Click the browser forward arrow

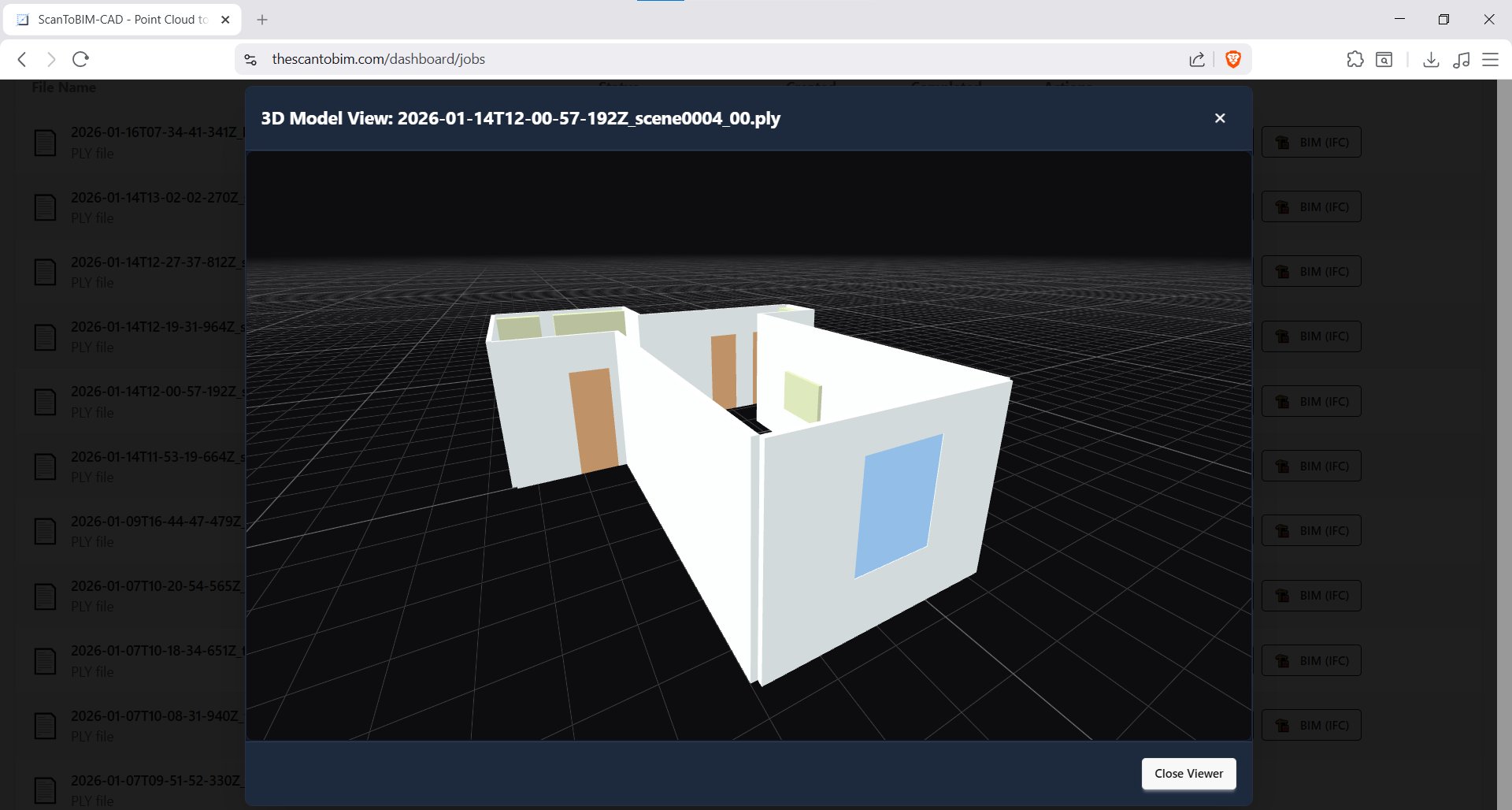point(50,59)
